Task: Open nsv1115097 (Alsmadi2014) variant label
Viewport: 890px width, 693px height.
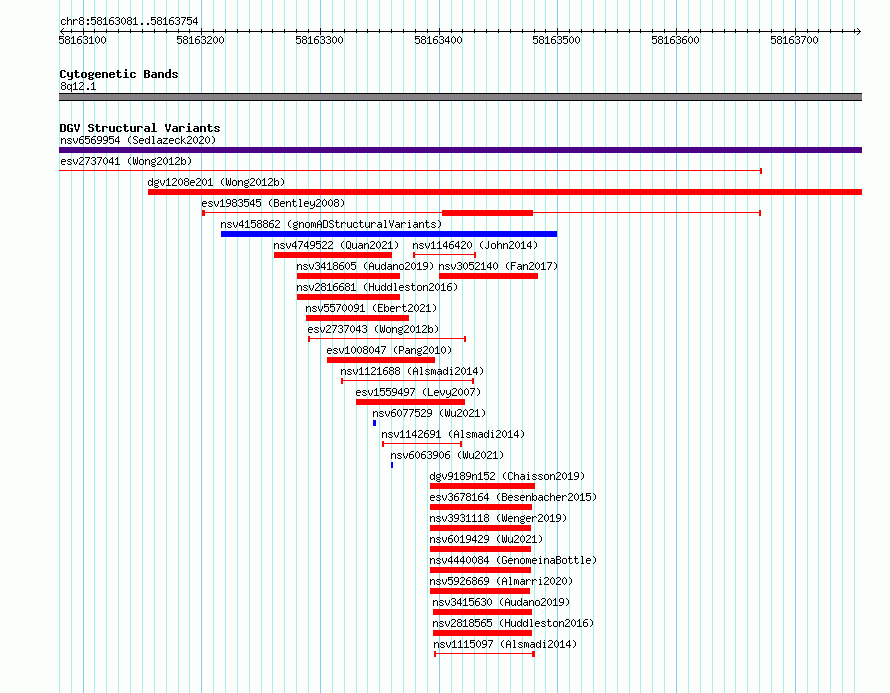Action: pos(505,644)
